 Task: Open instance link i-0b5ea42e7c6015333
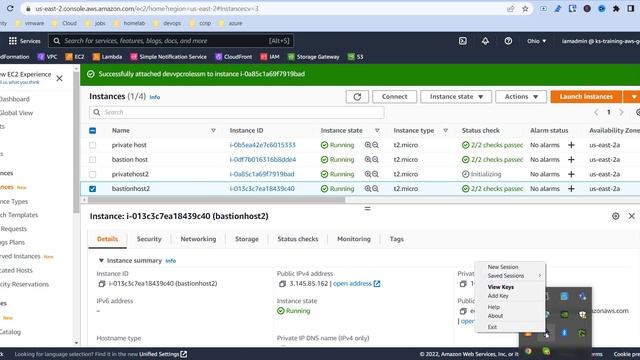[x=262, y=145]
